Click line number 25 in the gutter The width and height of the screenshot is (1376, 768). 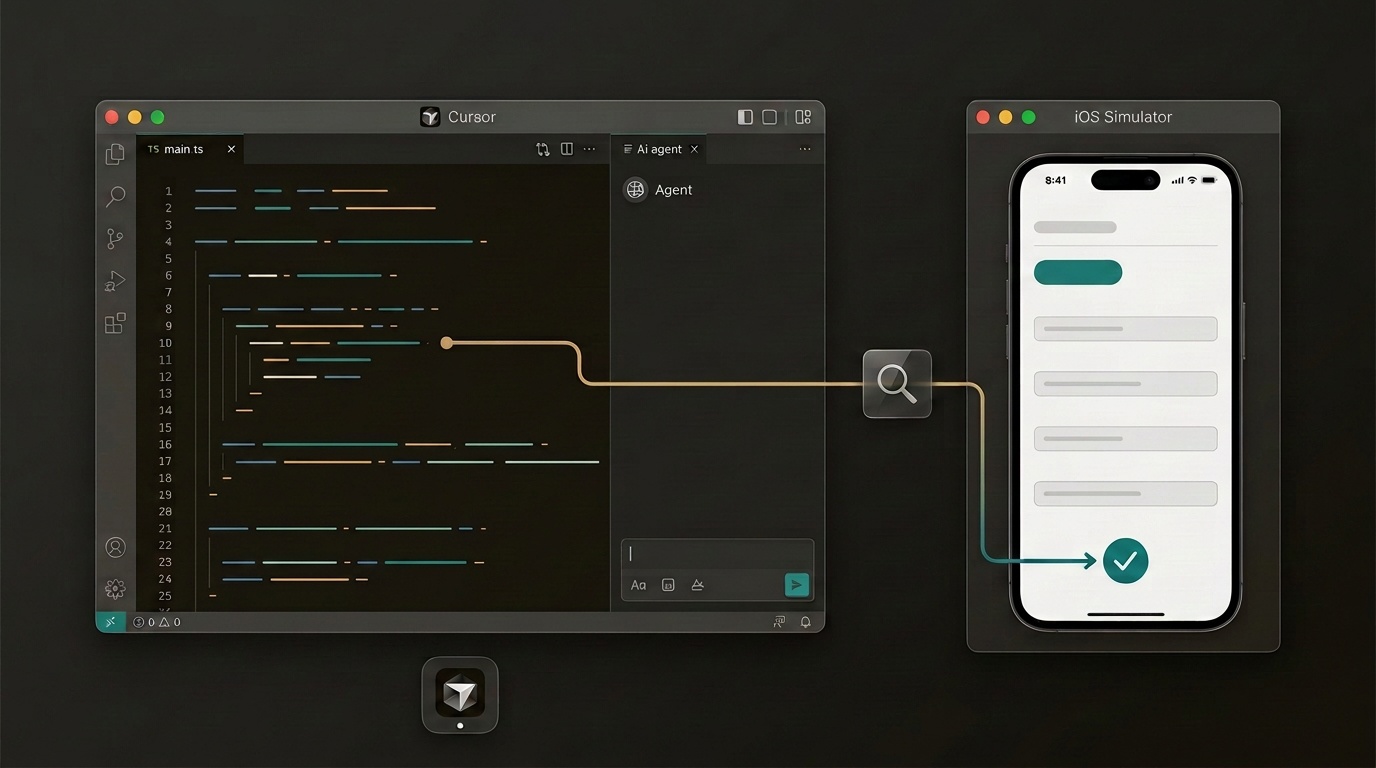(x=165, y=596)
